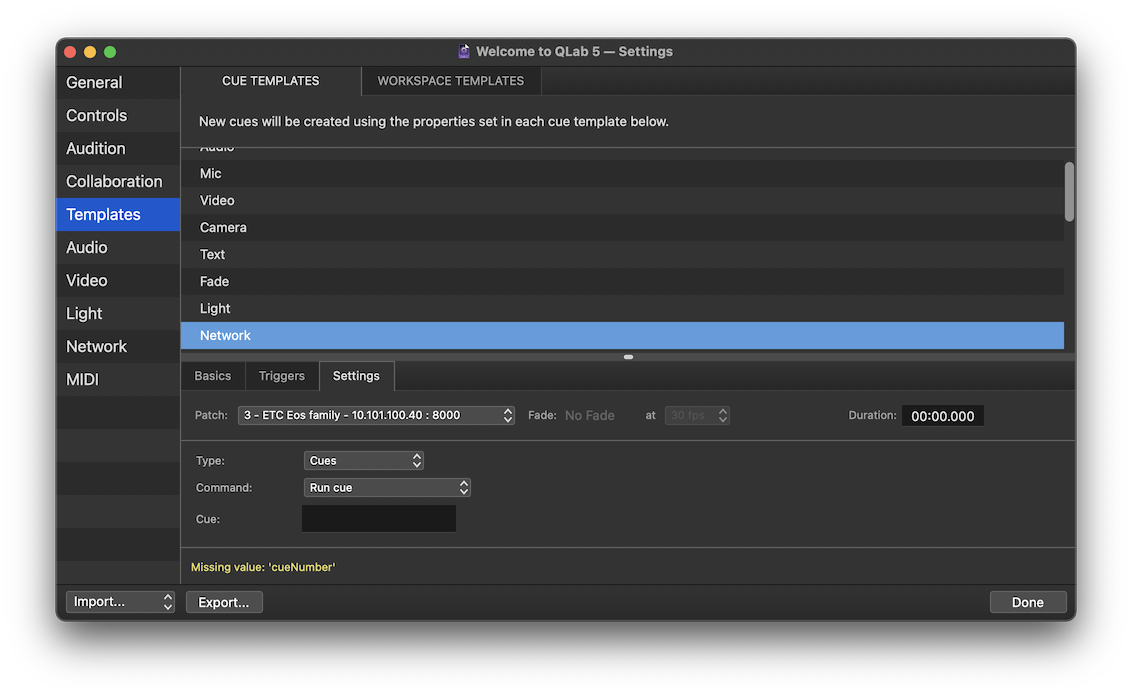Expand the Type dropdown showing Cues

click(x=363, y=461)
